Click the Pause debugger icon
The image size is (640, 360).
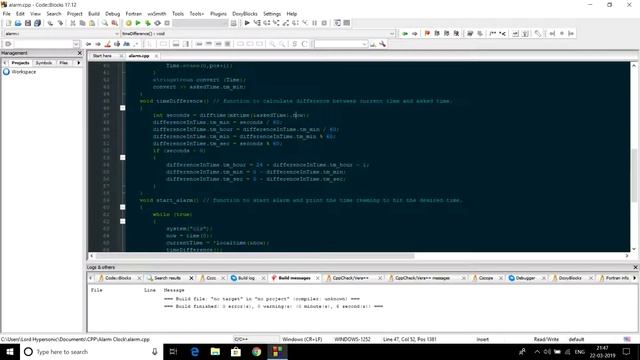point(315,23)
